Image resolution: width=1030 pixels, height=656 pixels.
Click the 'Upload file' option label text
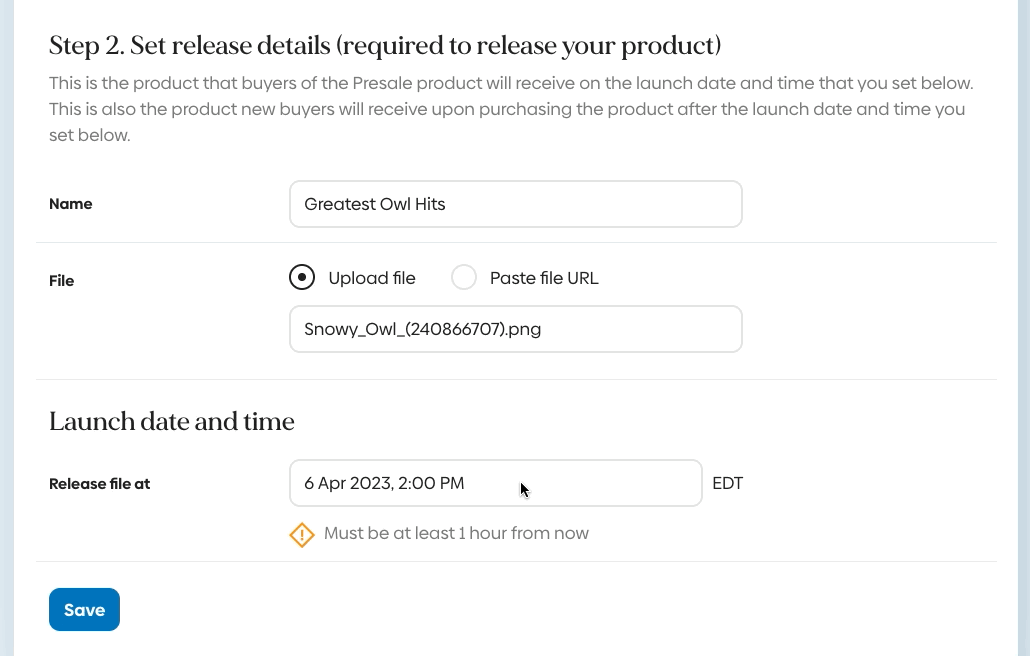click(372, 278)
